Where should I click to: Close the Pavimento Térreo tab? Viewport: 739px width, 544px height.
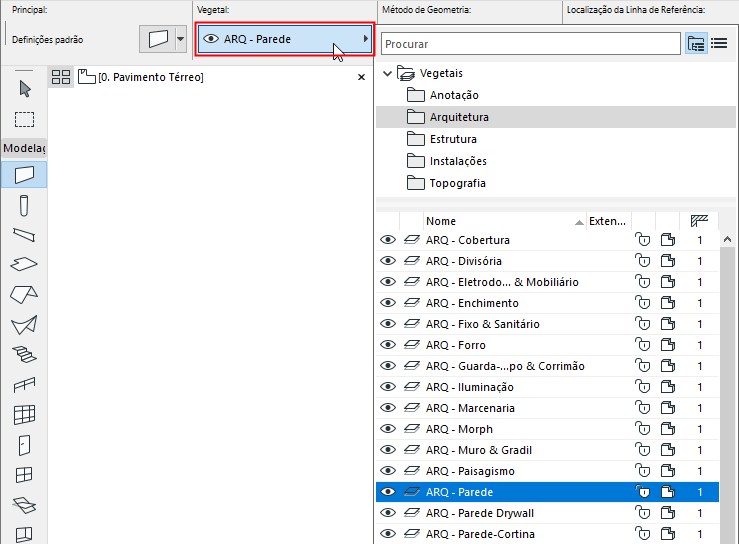[x=361, y=77]
